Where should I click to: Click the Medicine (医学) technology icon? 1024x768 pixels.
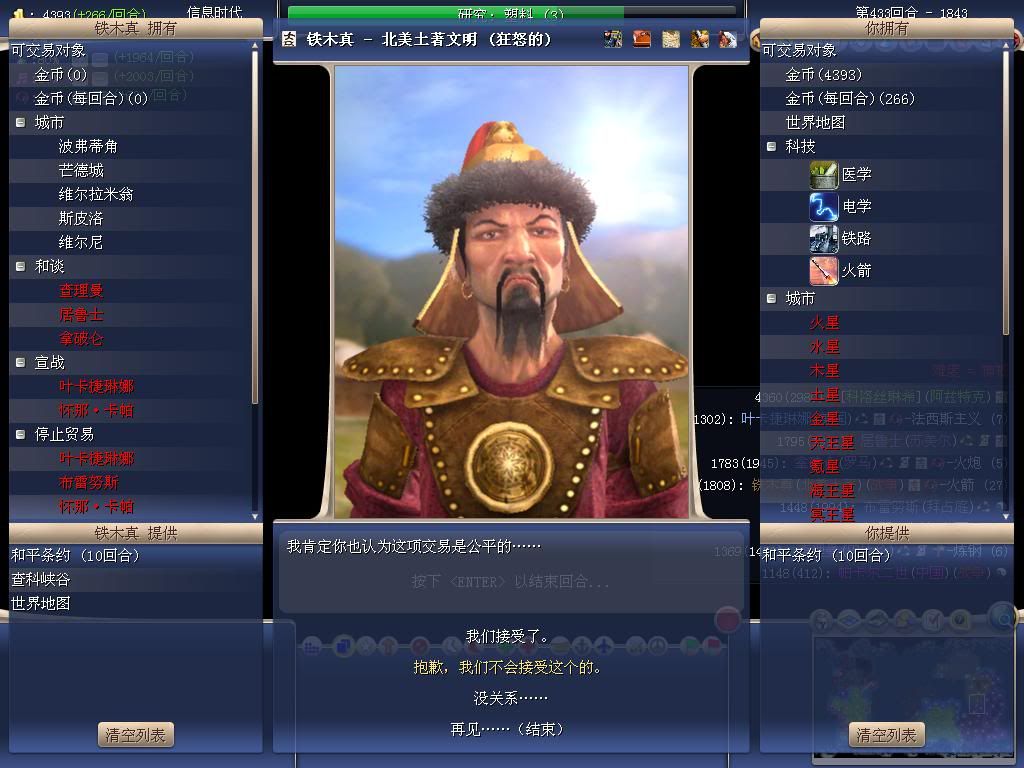coord(824,174)
